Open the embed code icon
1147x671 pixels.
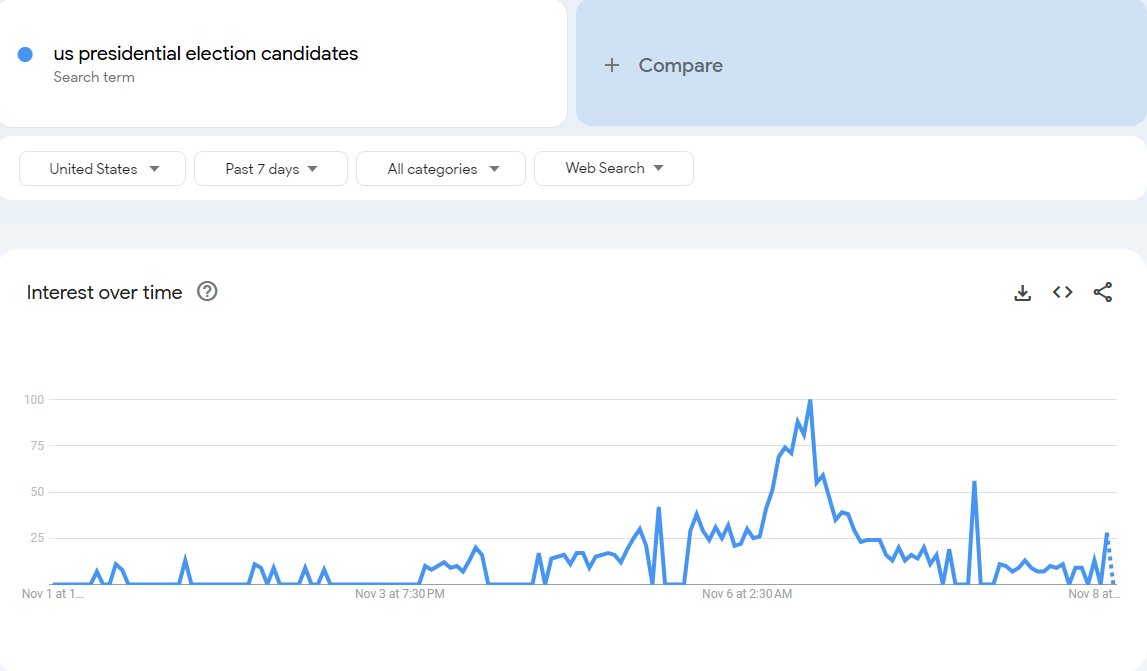tap(1063, 293)
